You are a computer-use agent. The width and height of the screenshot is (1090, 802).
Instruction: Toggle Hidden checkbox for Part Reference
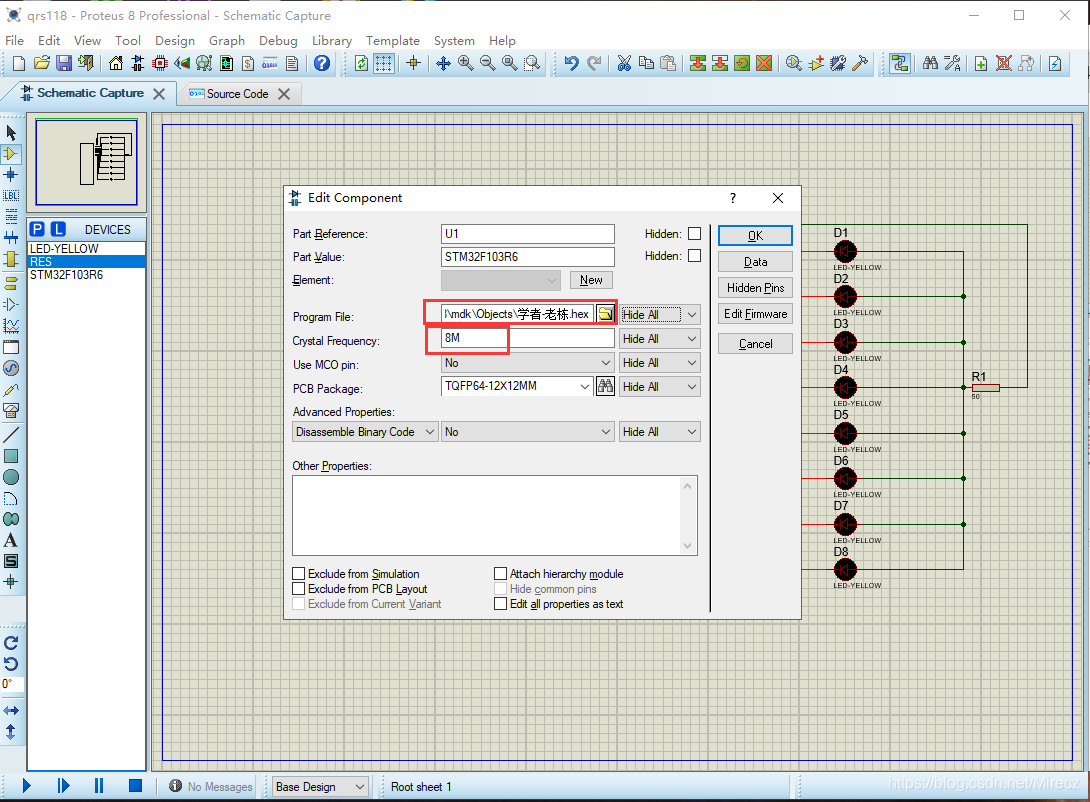click(x=694, y=234)
